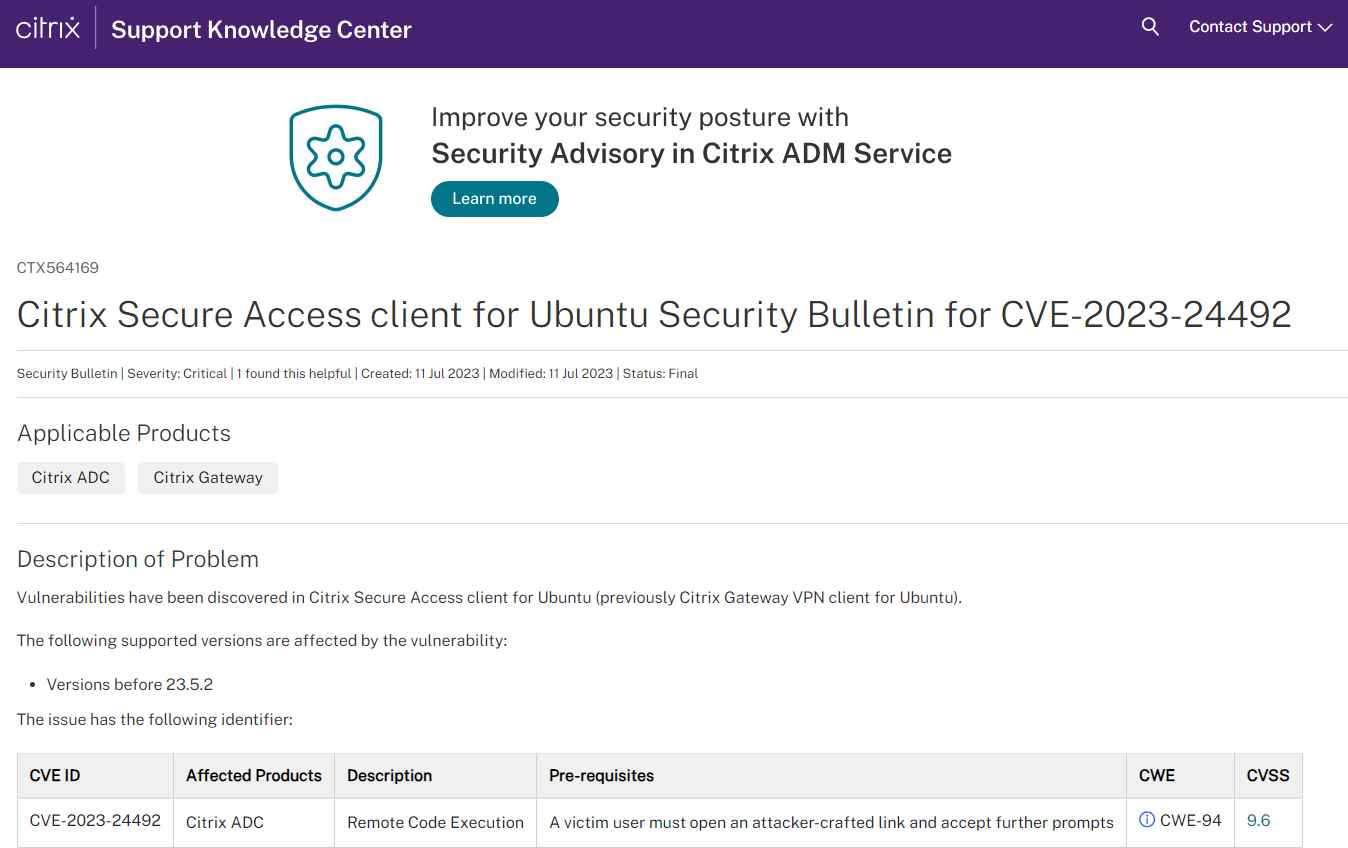Click the shield gear security icon
The height and width of the screenshot is (848, 1348).
[336, 158]
